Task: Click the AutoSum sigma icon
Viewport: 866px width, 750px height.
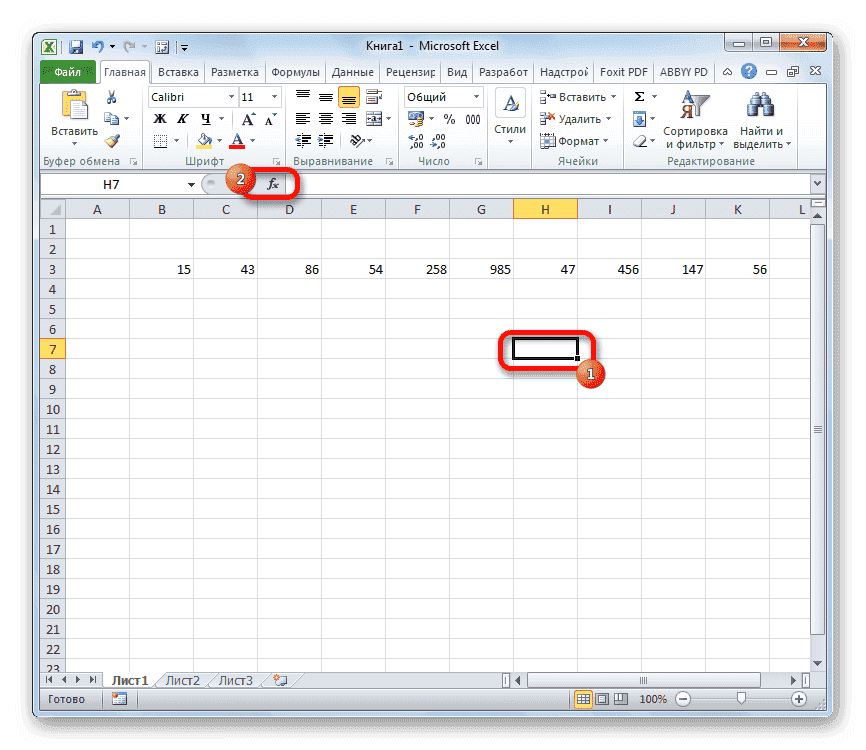Action: pos(638,95)
